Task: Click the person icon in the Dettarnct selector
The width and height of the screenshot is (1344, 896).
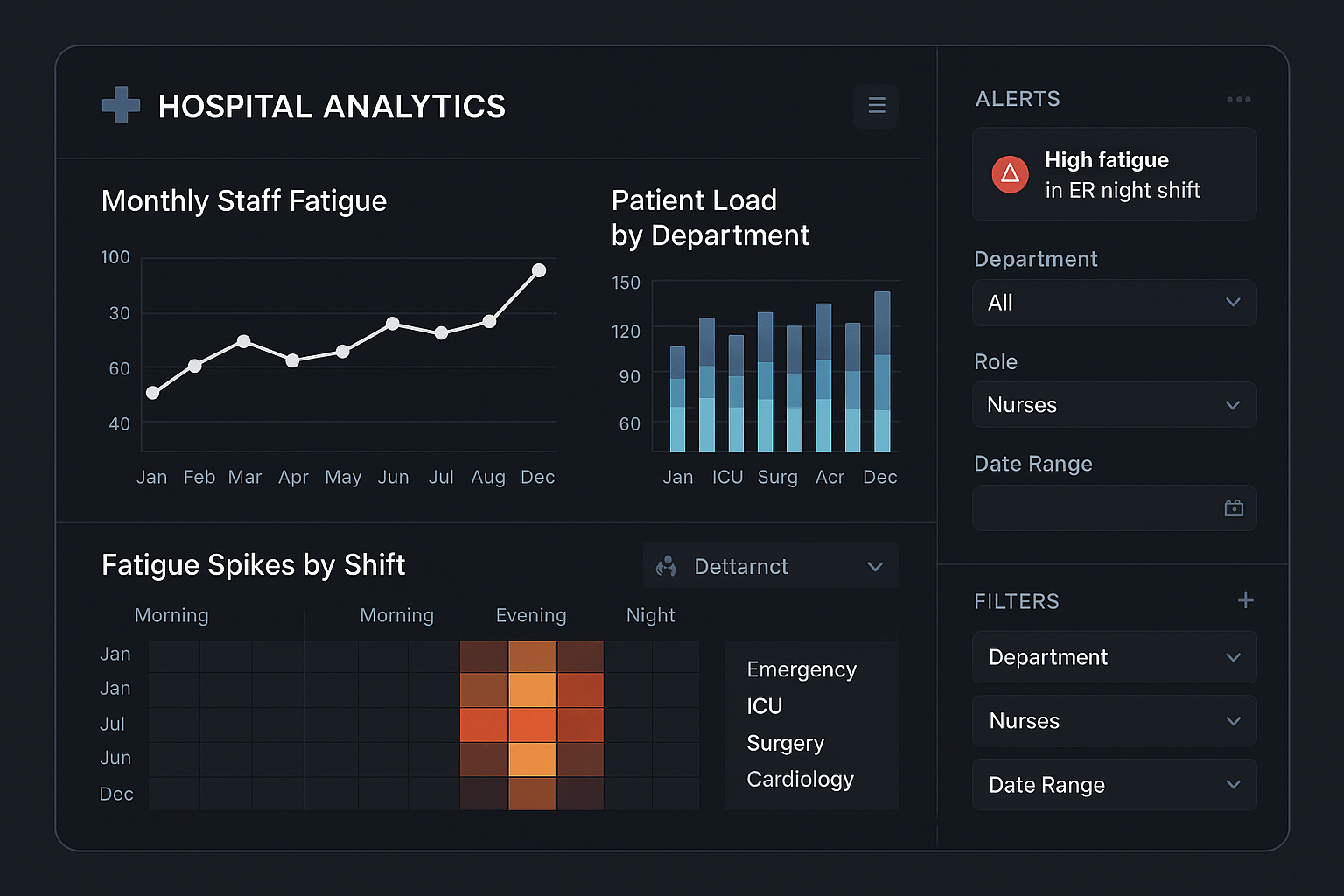Action: coord(667,566)
